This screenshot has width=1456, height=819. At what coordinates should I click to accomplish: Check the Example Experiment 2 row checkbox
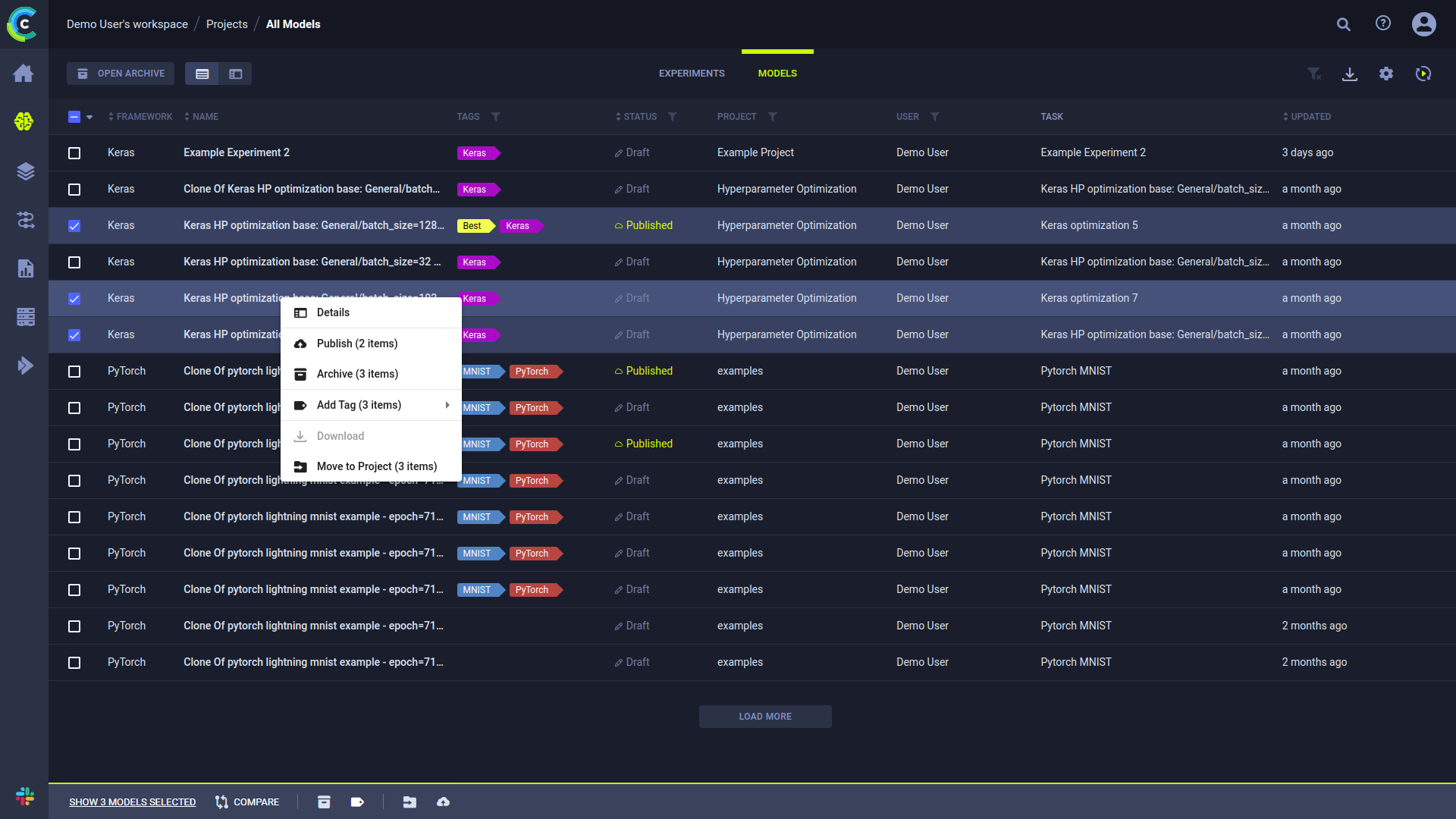pyautogui.click(x=74, y=153)
